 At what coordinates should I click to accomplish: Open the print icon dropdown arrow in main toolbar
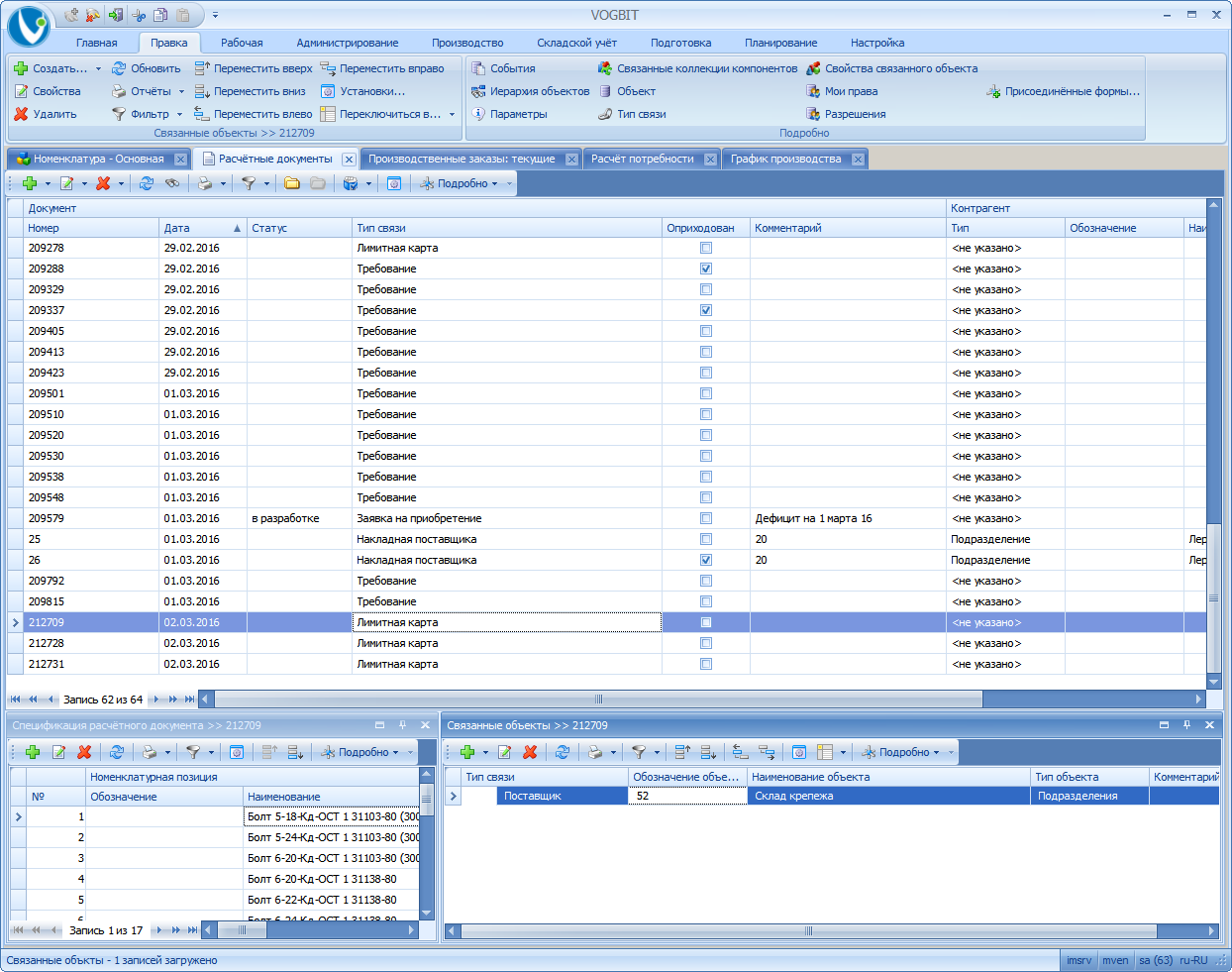pos(223,183)
